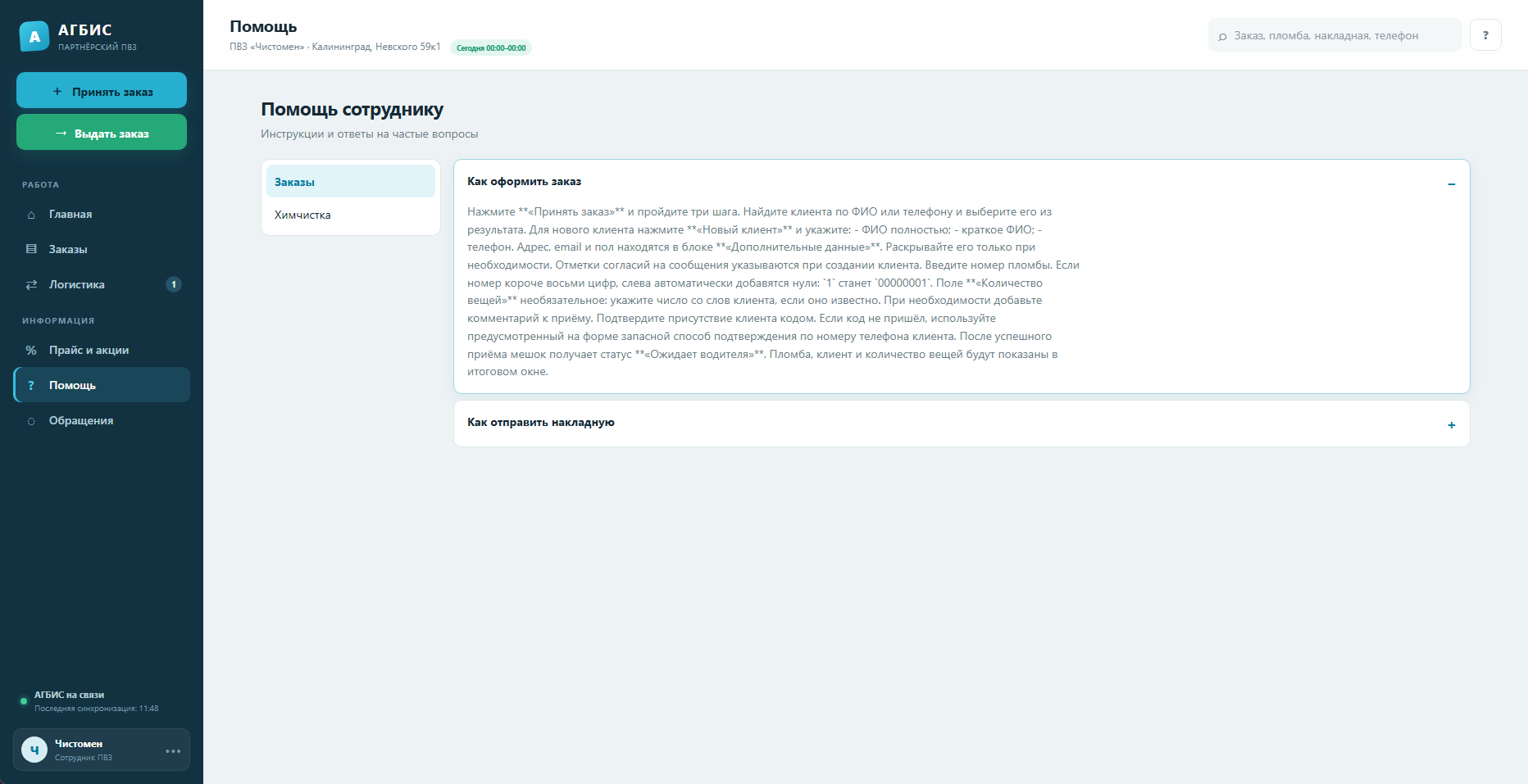Viewport: 1528px width, 784px height.
Task: Click the Как оформить заказ heading
Action: click(525, 182)
